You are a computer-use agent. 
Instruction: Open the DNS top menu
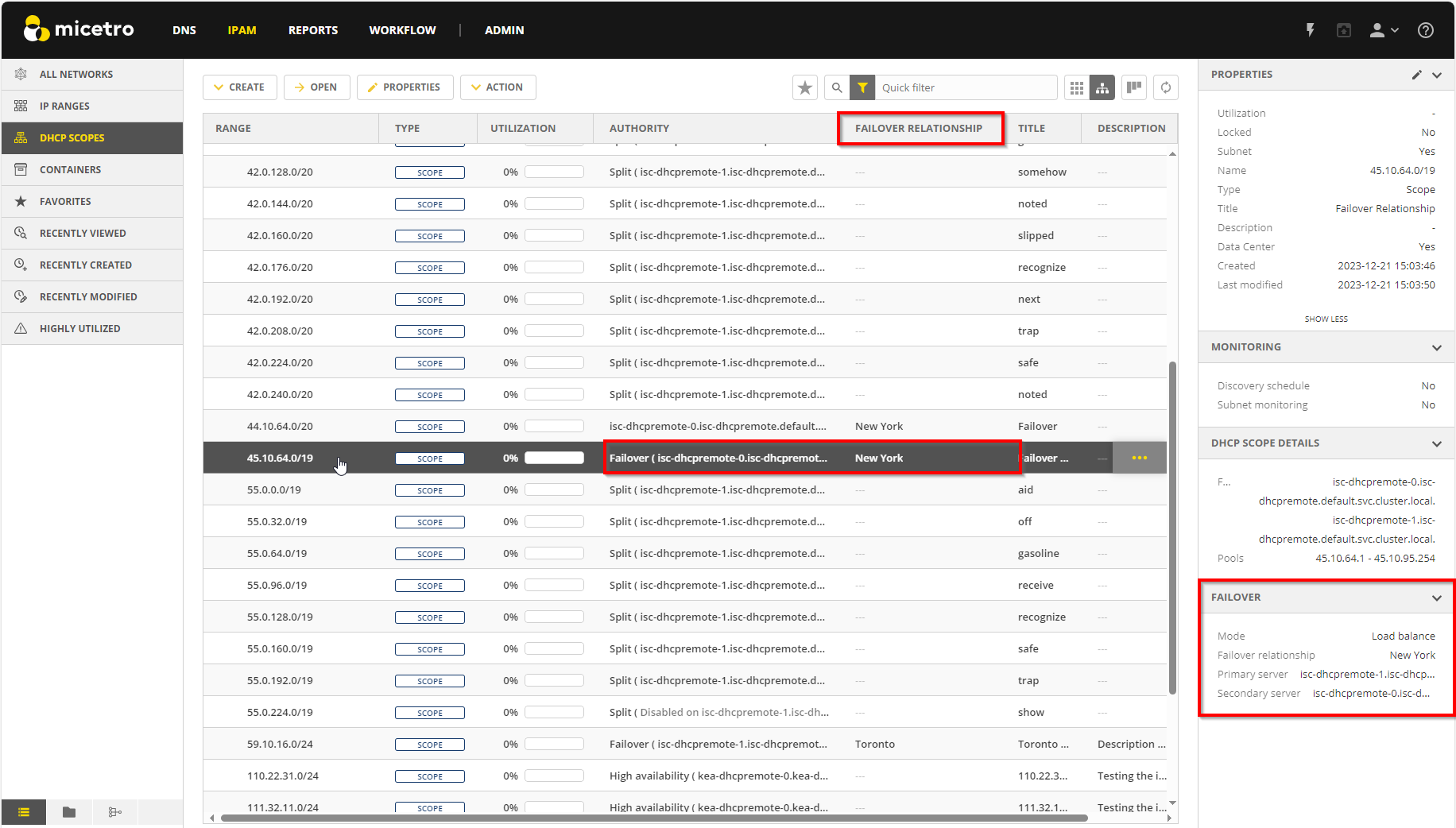(x=184, y=30)
